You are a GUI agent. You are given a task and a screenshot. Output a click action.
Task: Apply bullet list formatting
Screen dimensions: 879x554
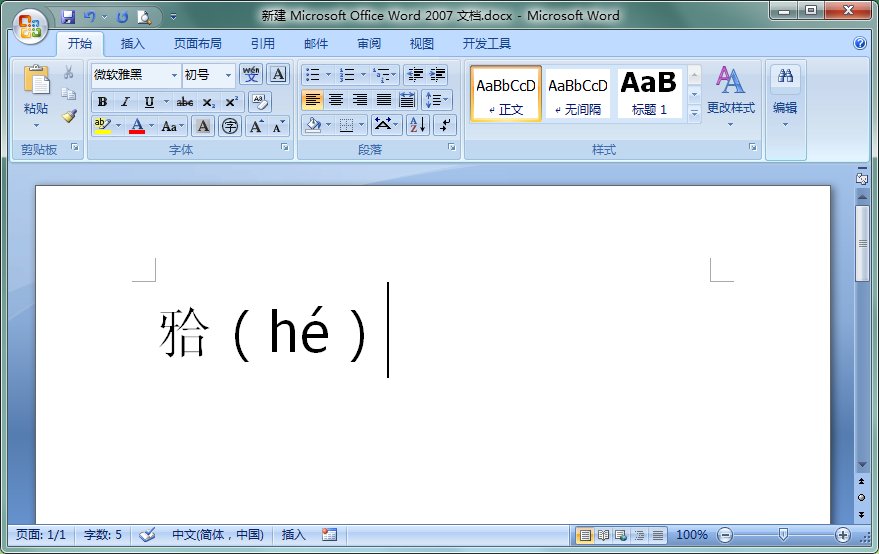(x=312, y=75)
